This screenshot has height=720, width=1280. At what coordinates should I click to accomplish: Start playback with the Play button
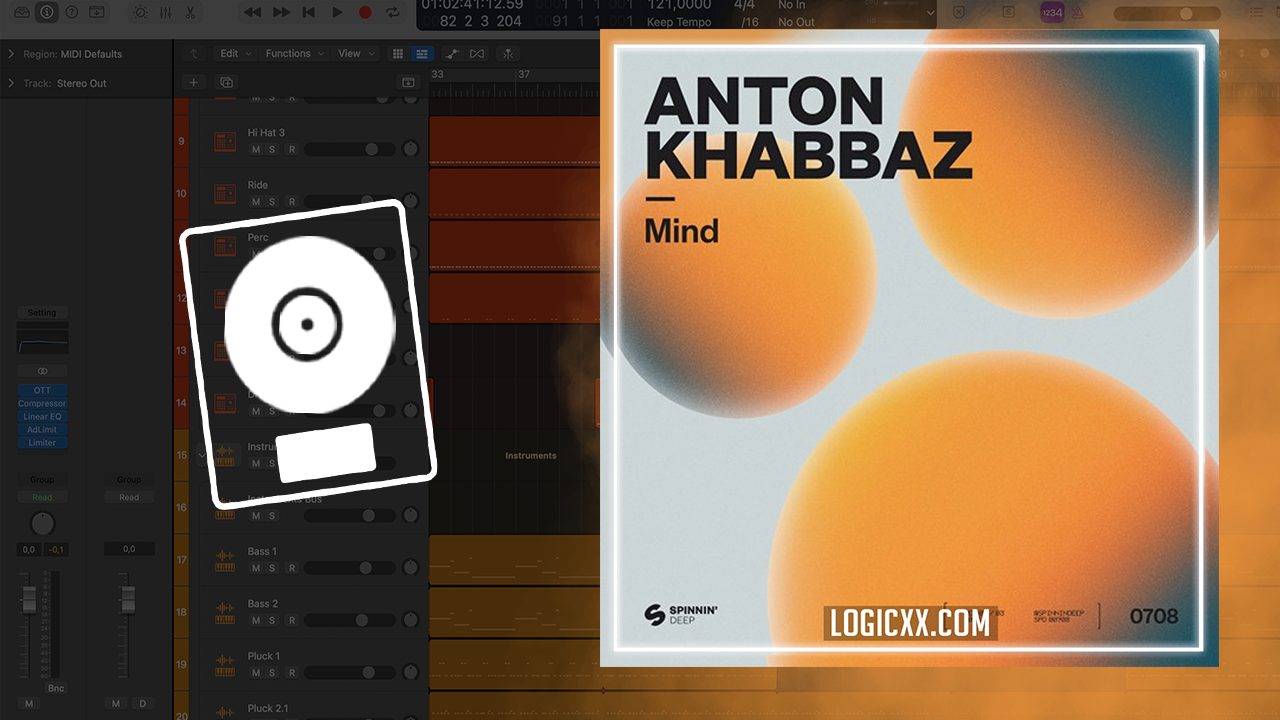337,12
